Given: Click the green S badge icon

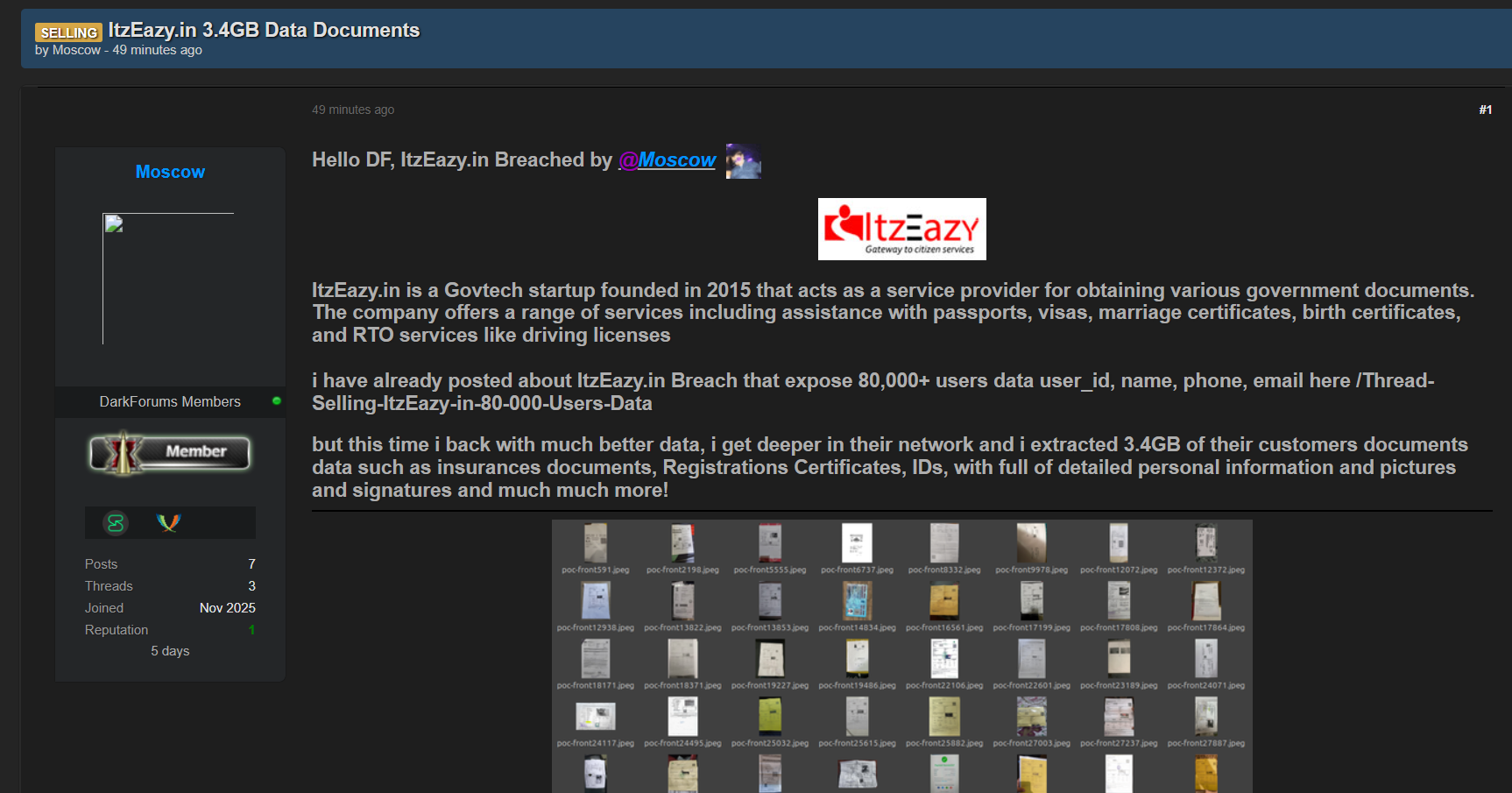Looking at the screenshot, I should tap(116, 523).
